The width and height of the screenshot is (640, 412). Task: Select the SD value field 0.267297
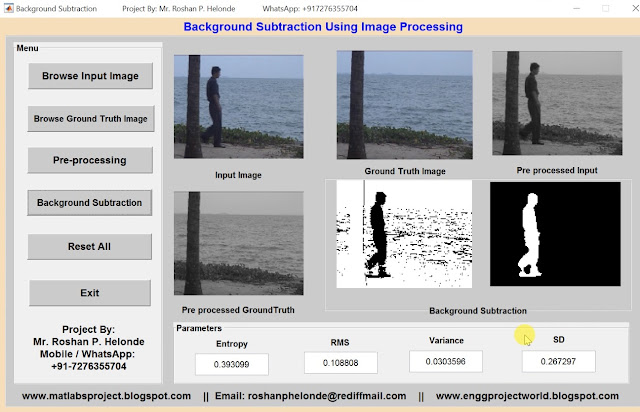click(x=558, y=361)
